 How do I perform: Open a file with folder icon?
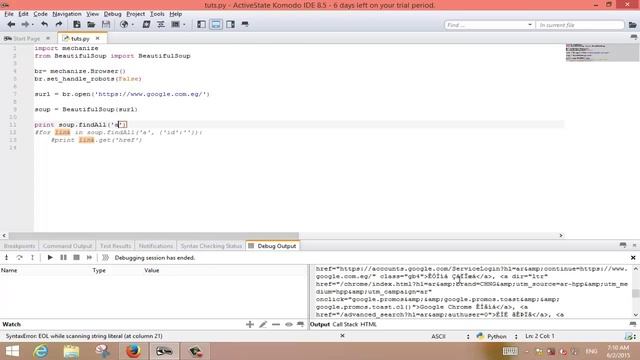pyautogui.click(x=91, y=24)
